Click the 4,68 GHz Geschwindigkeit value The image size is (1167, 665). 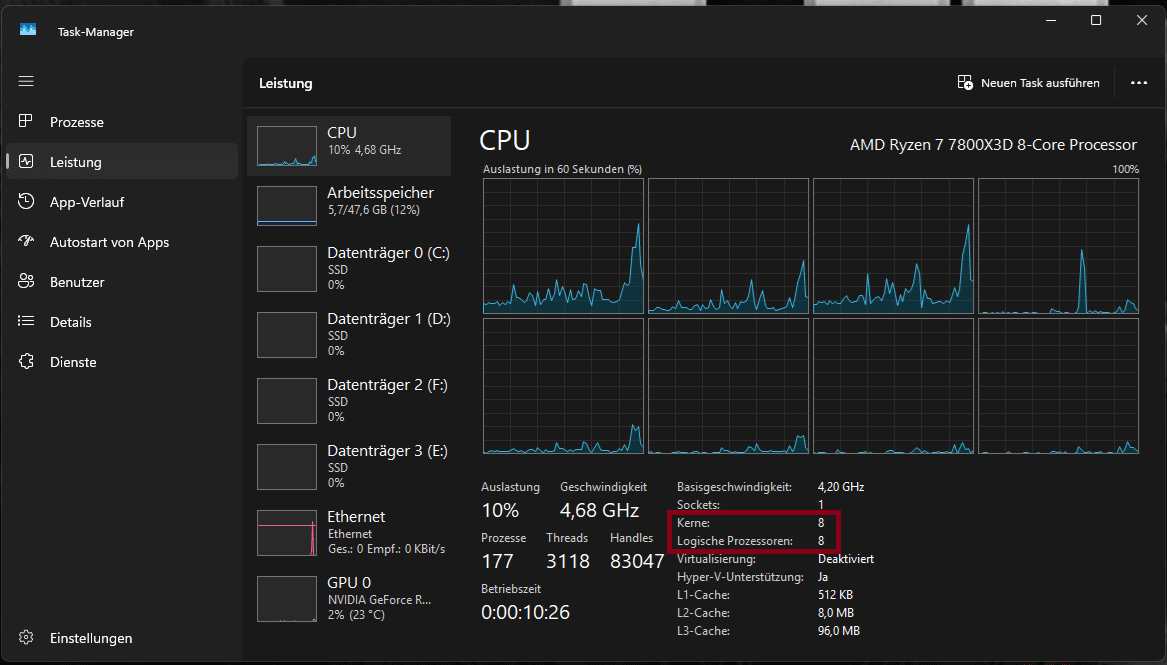pyautogui.click(x=599, y=510)
